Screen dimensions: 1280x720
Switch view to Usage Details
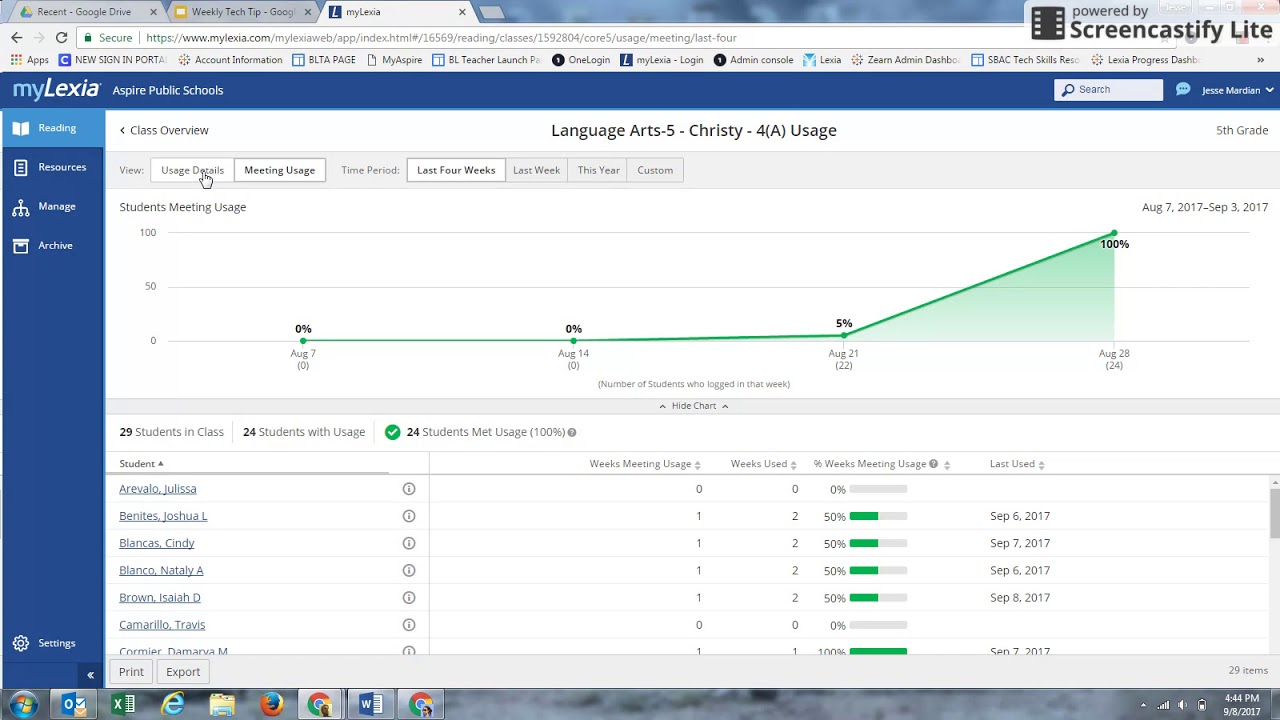(192, 170)
